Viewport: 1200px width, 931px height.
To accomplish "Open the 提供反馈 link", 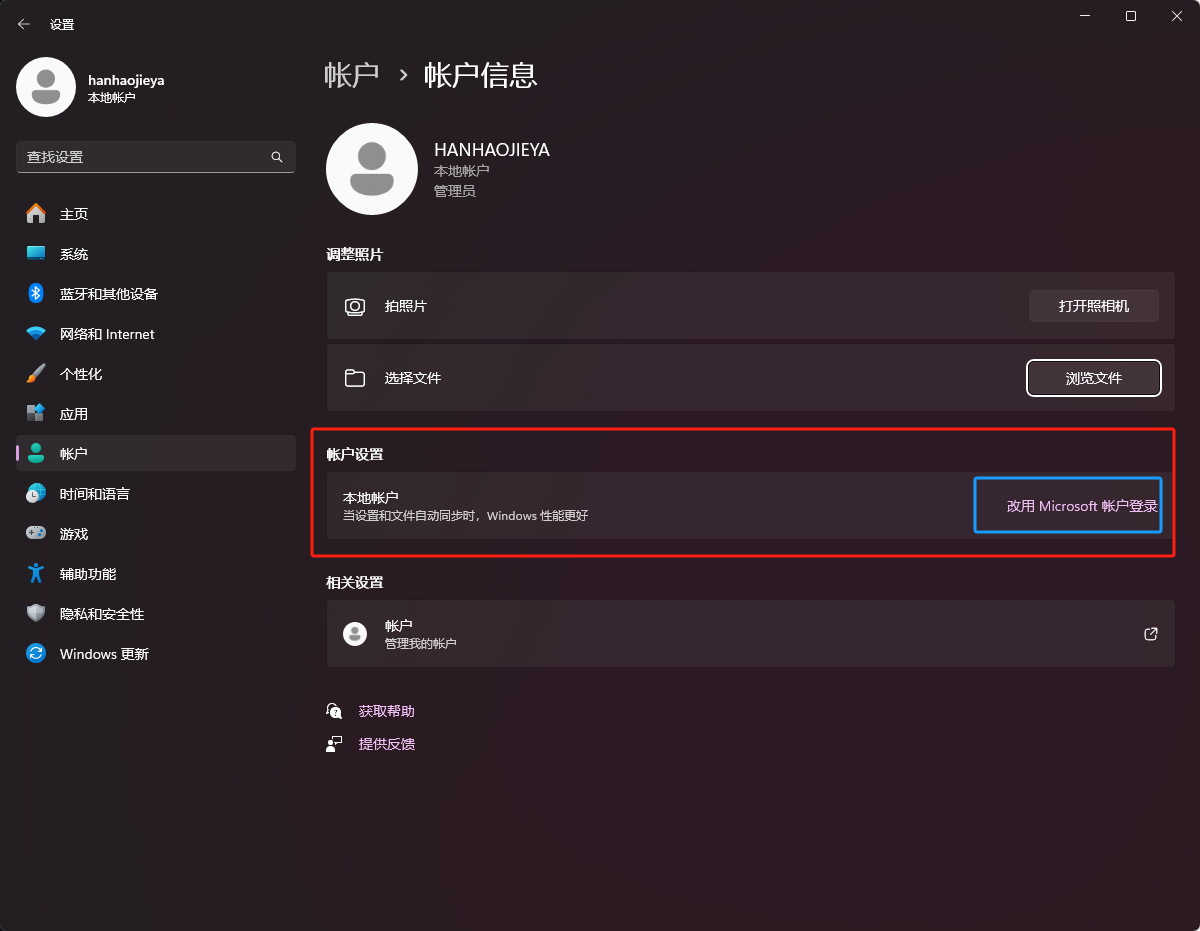I will point(387,744).
